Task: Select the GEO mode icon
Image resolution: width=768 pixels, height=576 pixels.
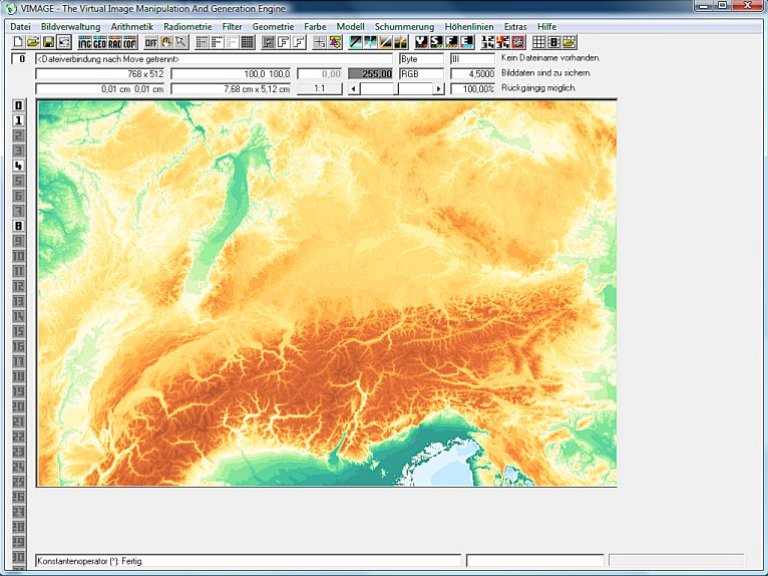Action: [100, 42]
